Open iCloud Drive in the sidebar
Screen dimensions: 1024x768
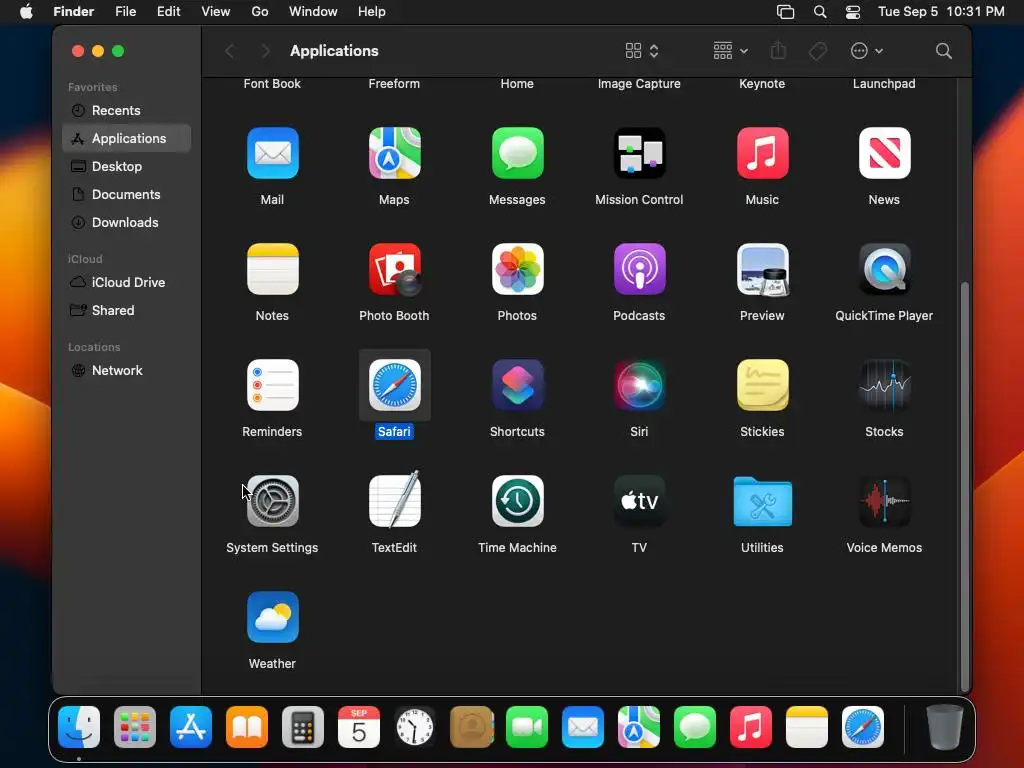[x=127, y=282]
